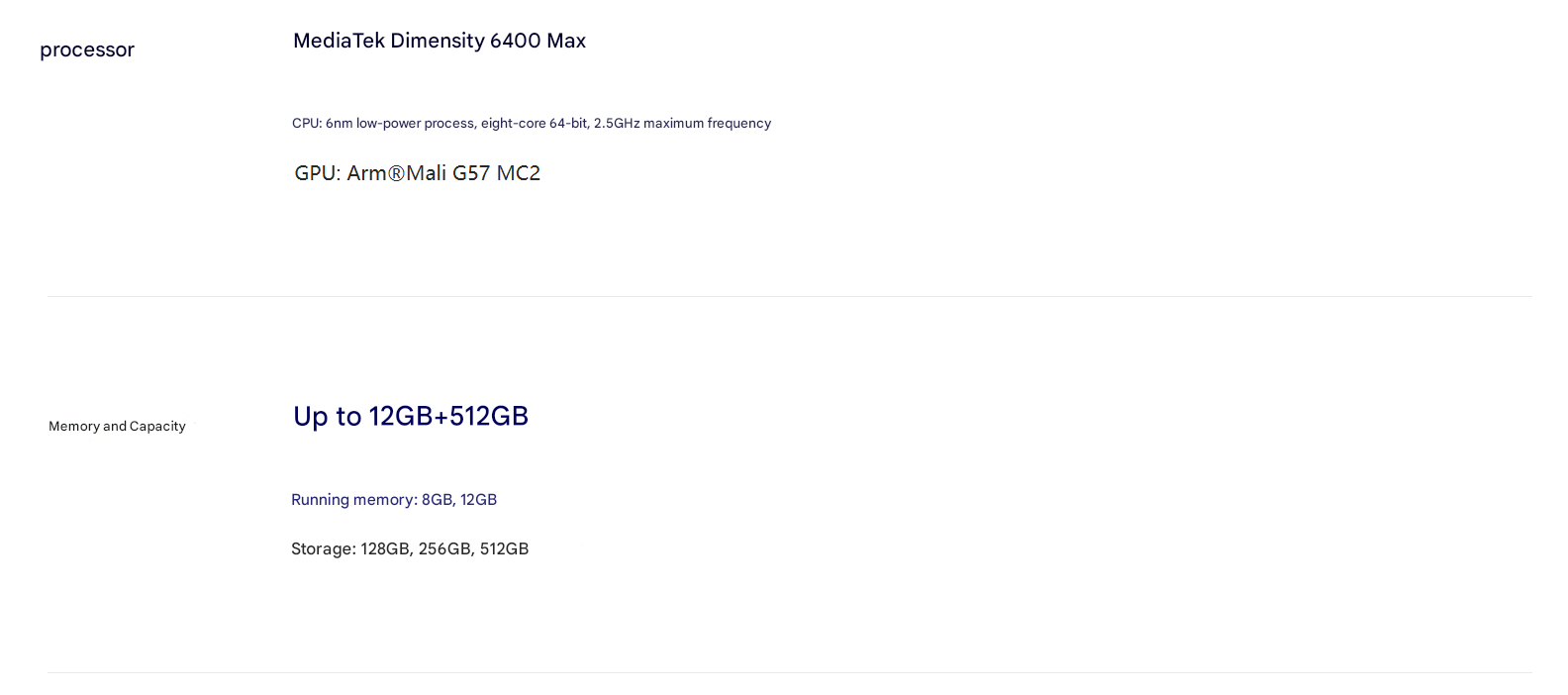The height and width of the screenshot is (695, 1568).
Task: Click "eight-core 64-bit" in CPU line
Action: pos(534,124)
